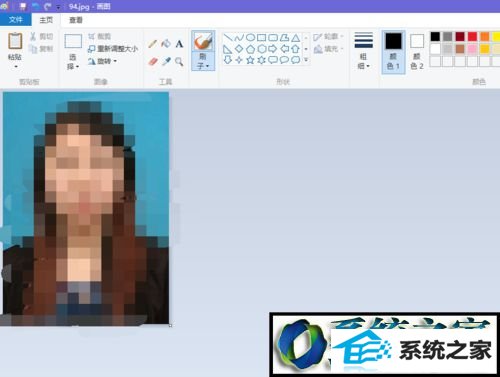Image resolution: width=500 pixels, height=377 pixels.
Task: Choose the Right arrow shape
Action: coord(273,49)
